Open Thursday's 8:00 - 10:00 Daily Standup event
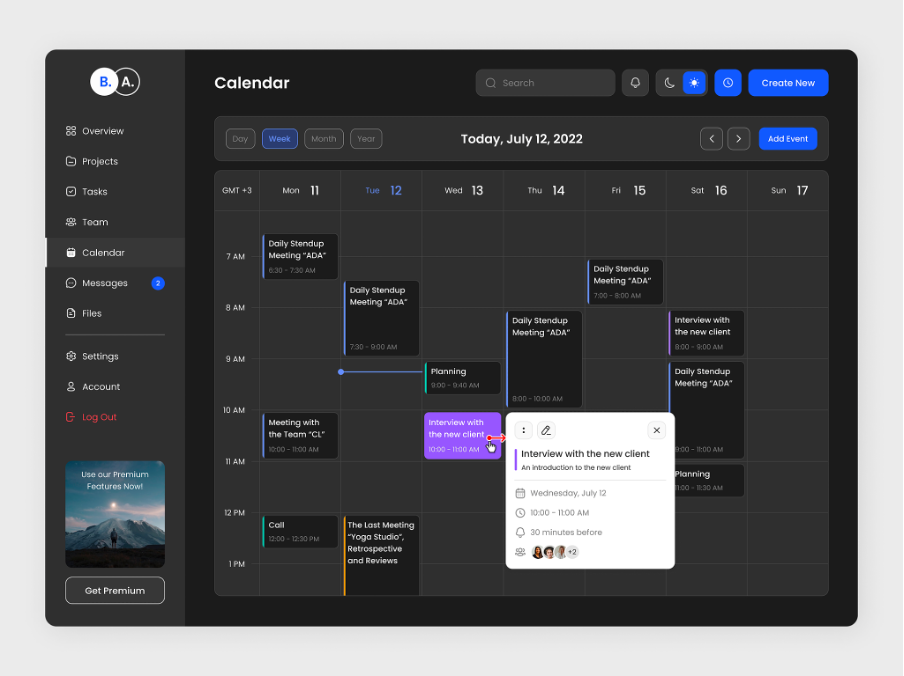 tap(544, 359)
